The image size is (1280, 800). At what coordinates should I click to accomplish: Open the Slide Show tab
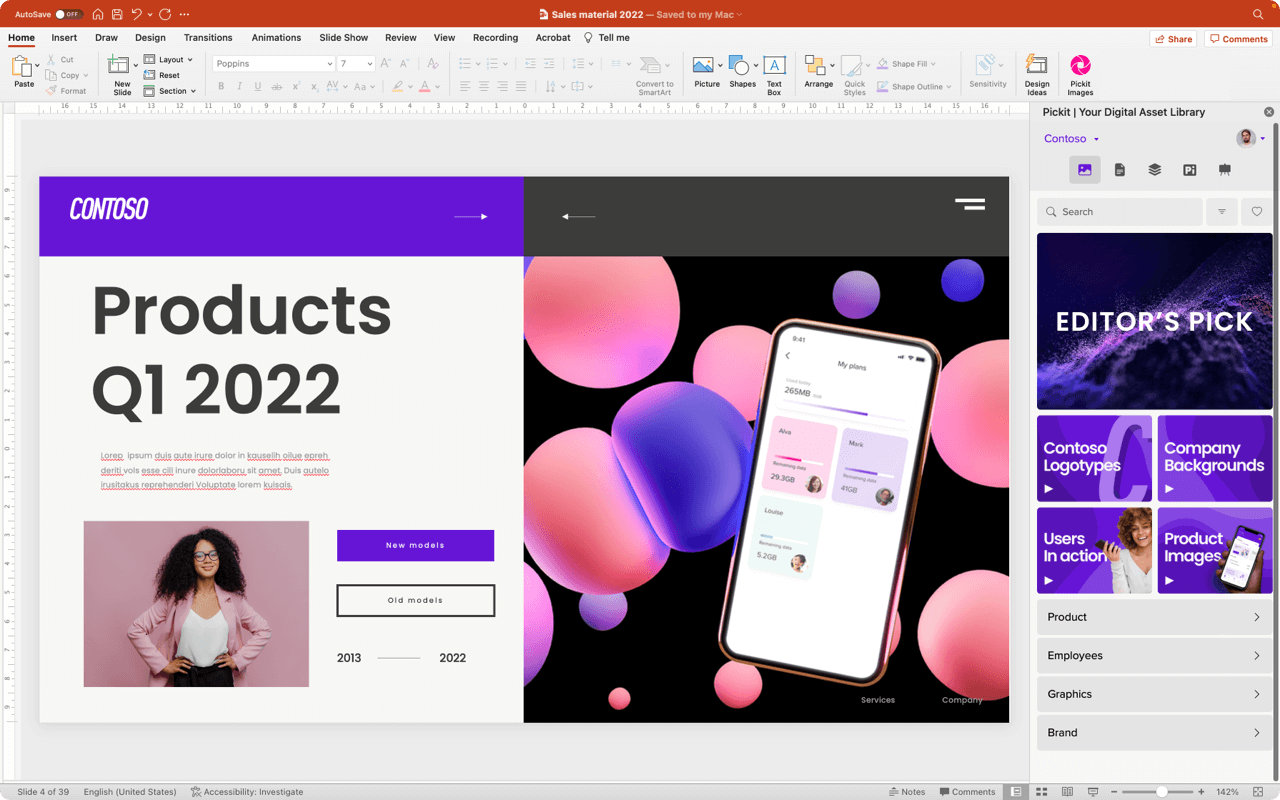click(x=344, y=37)
